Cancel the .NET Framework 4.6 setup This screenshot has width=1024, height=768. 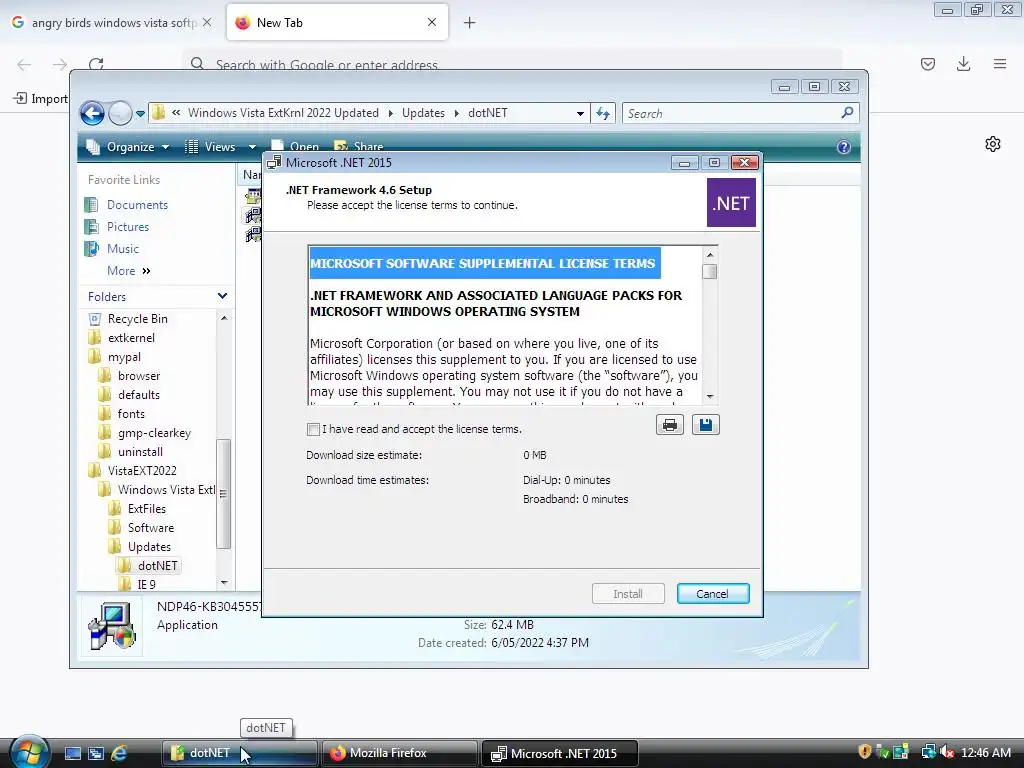pos(712,594)
